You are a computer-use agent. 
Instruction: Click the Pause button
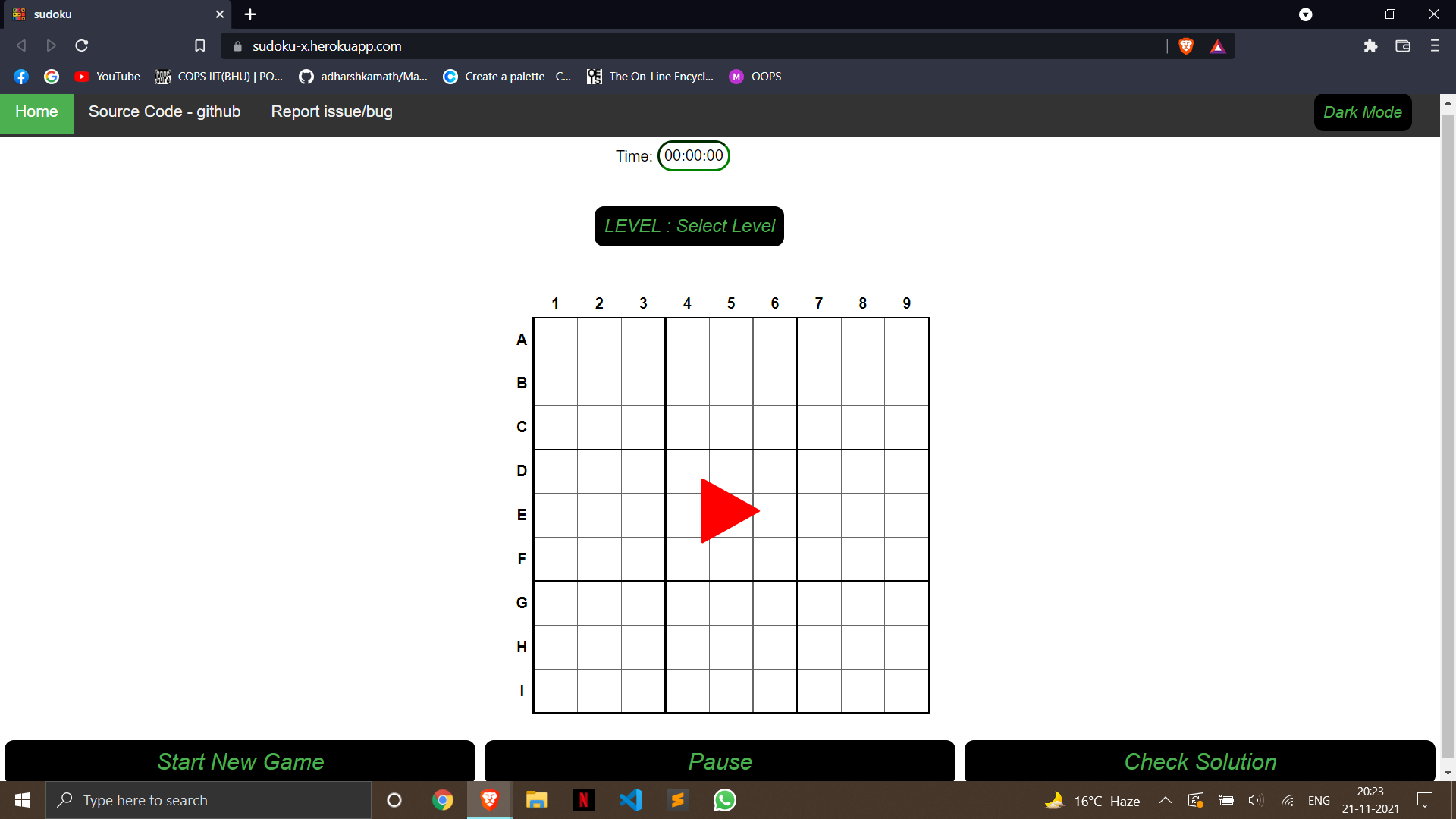point(720,761)
